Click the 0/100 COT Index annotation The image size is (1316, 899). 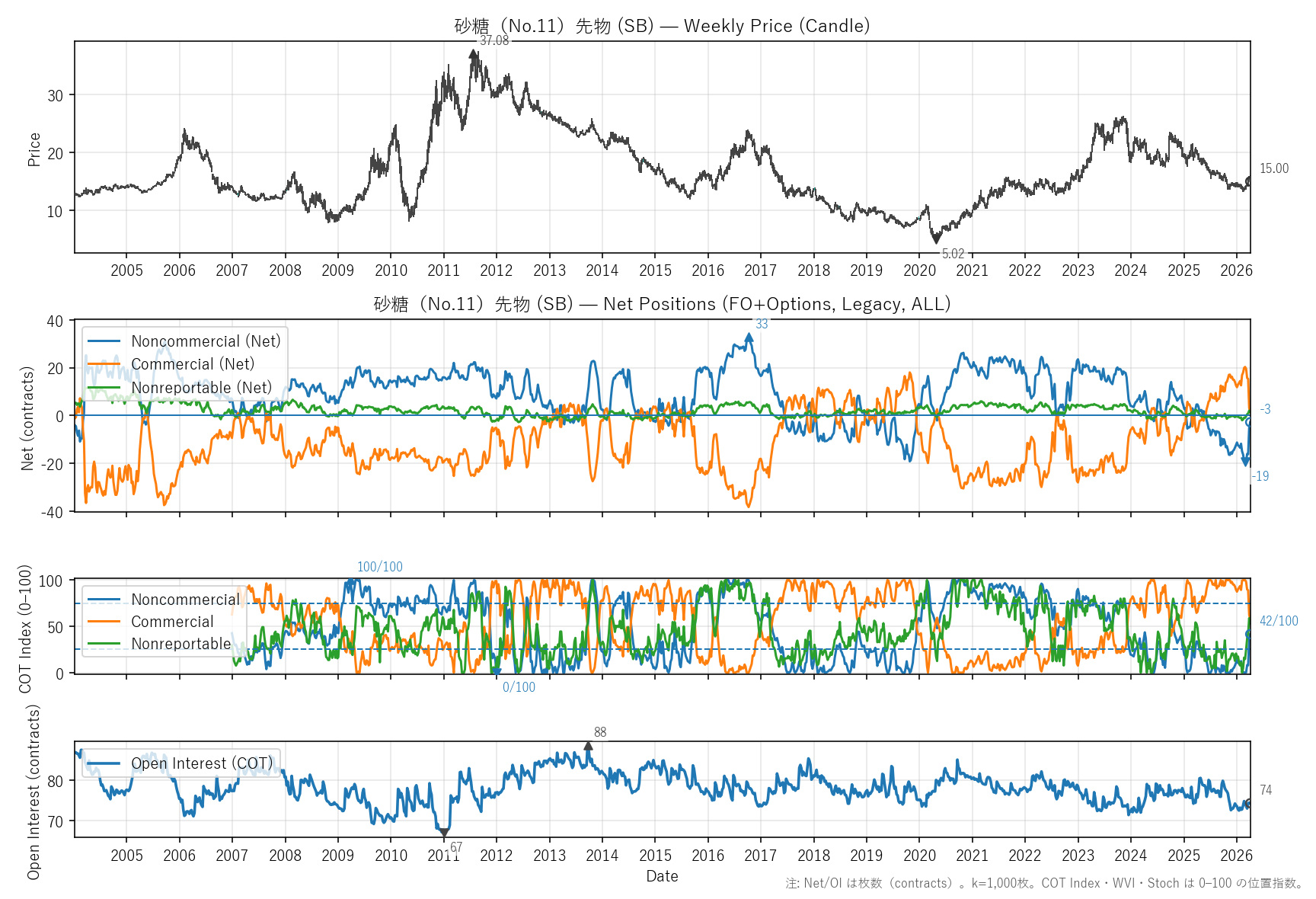519,687
